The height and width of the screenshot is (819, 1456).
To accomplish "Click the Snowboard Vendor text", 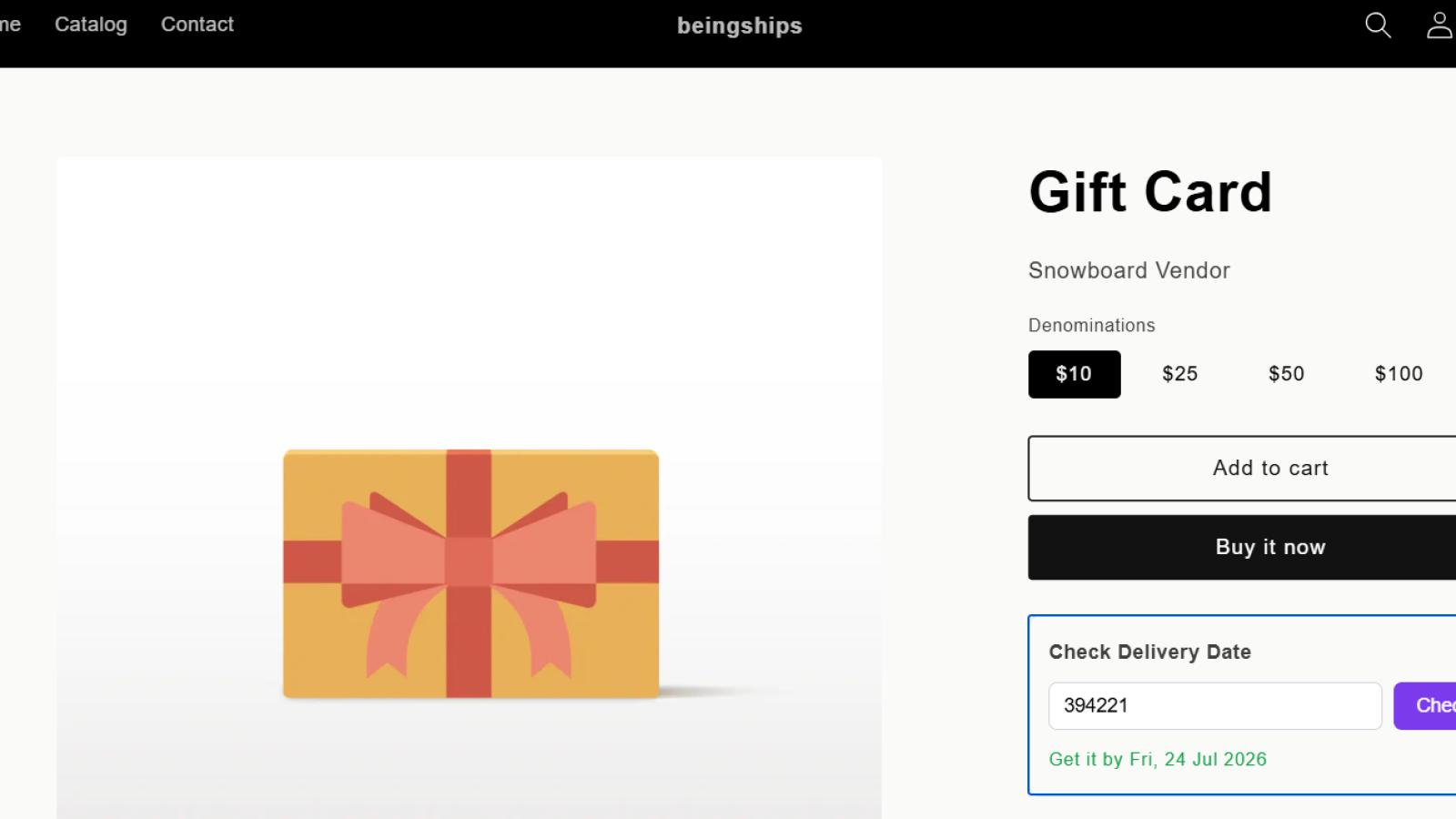I will [x=1128, y=270].
